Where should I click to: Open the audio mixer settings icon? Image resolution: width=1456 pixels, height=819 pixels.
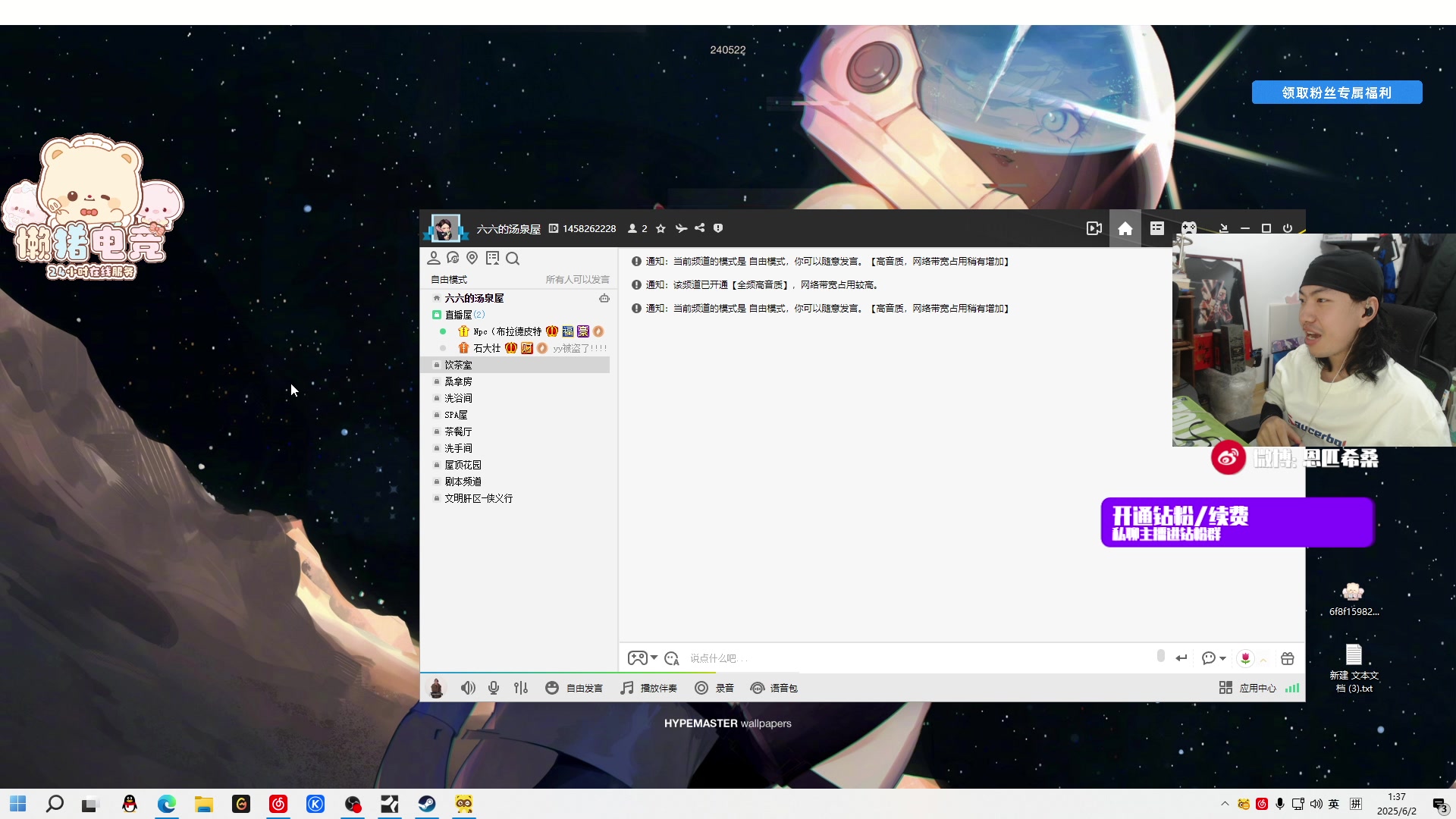(x=521, y=688)
